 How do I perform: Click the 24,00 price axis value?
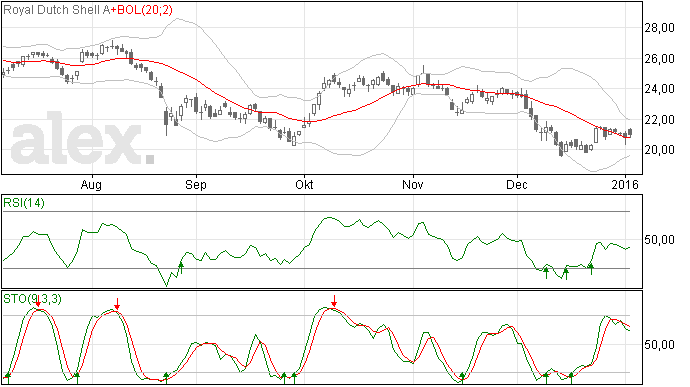pyautogui.click(x=659, y=89)
